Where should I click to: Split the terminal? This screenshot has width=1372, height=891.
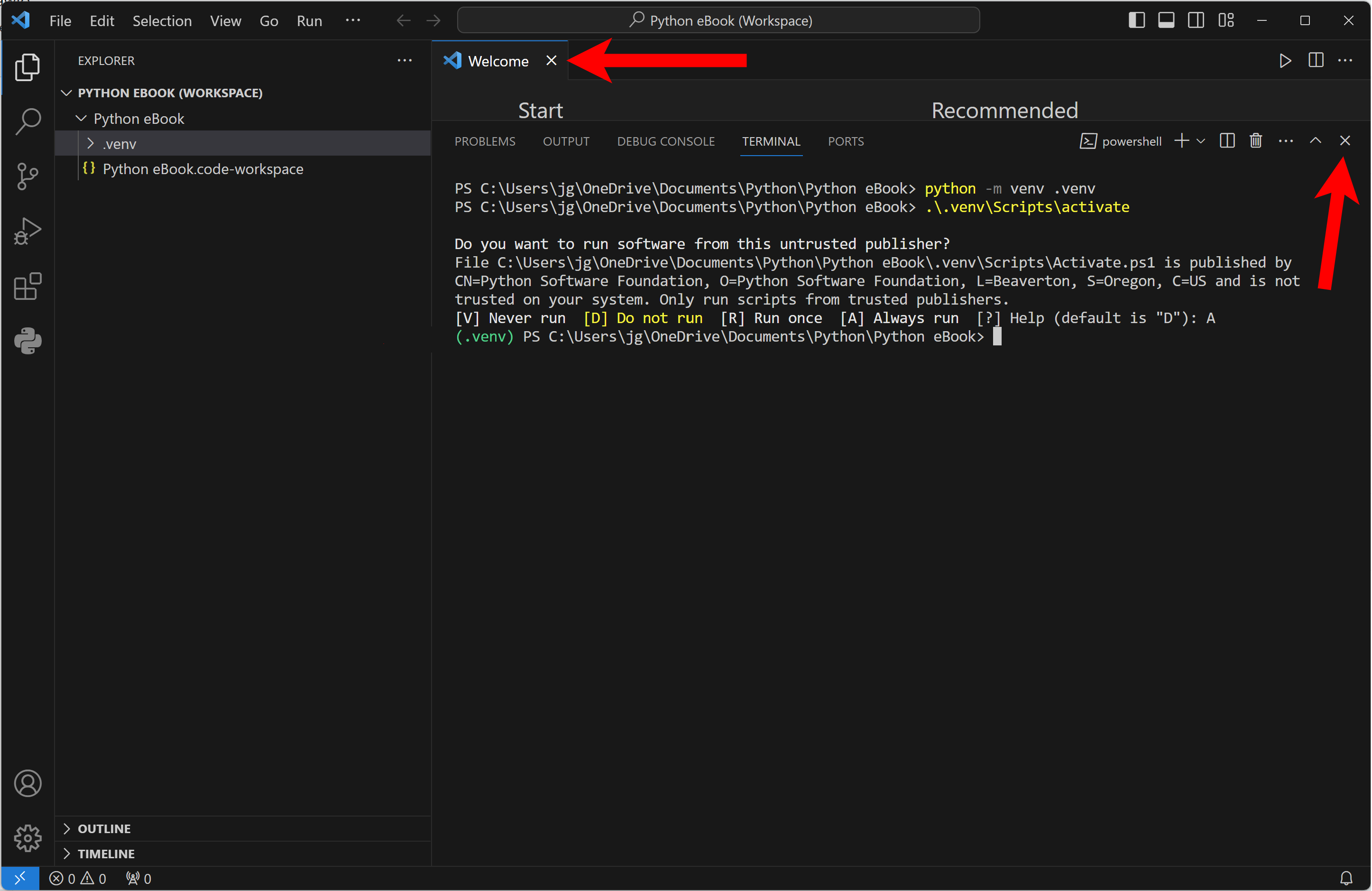click(x=1227, y=141)
